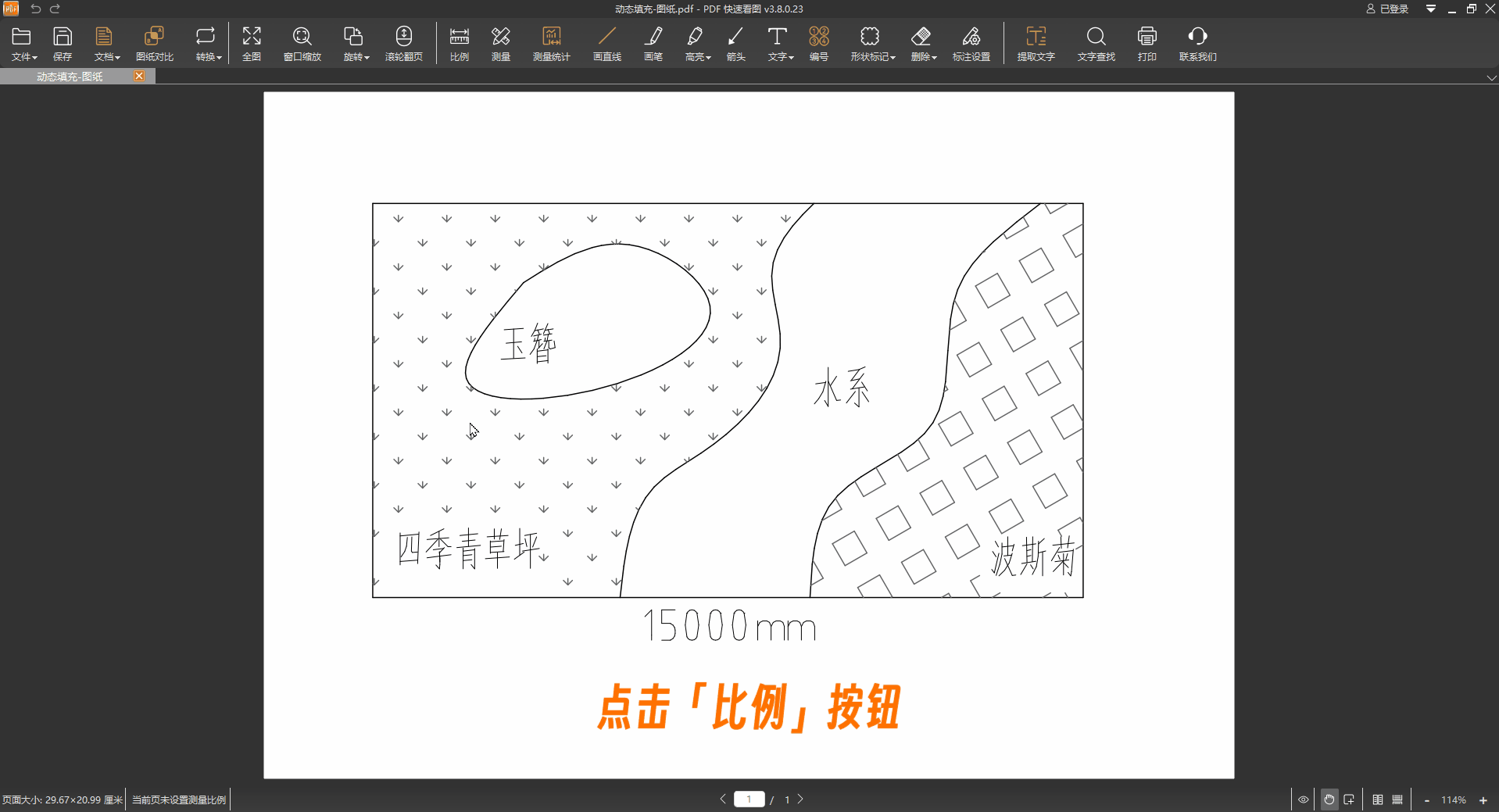Select the 箭头 arrow tool

(x=735, y=44)
